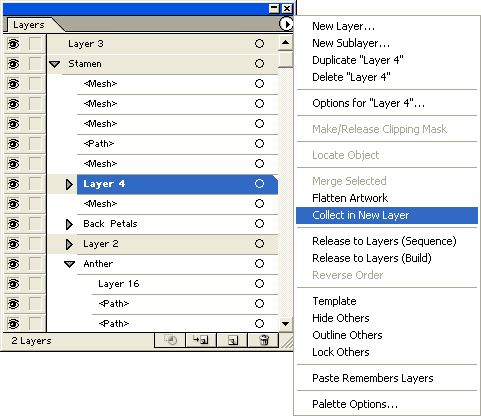Minimize the Layers palette window
Viewport: 481px width, 416px height.
pyautogui.click(x=274, y=9)
